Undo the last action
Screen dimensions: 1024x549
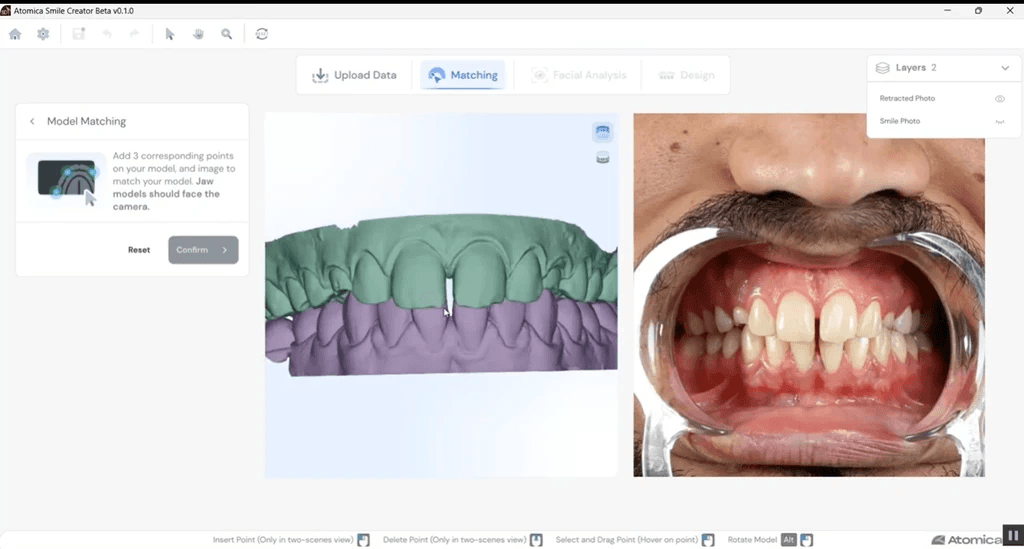click(x=106, y=34)
